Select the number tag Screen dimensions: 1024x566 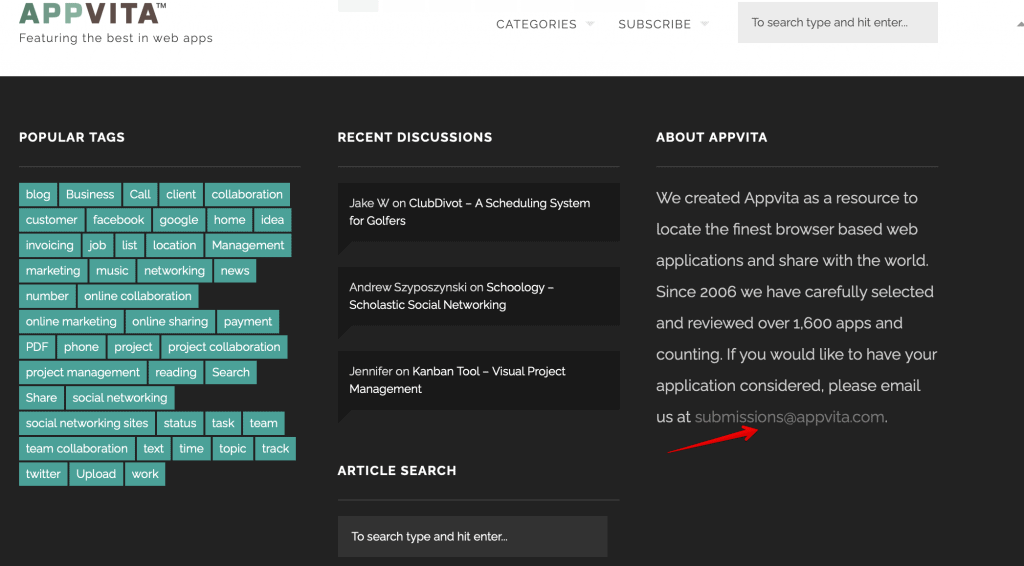(47, 296)
